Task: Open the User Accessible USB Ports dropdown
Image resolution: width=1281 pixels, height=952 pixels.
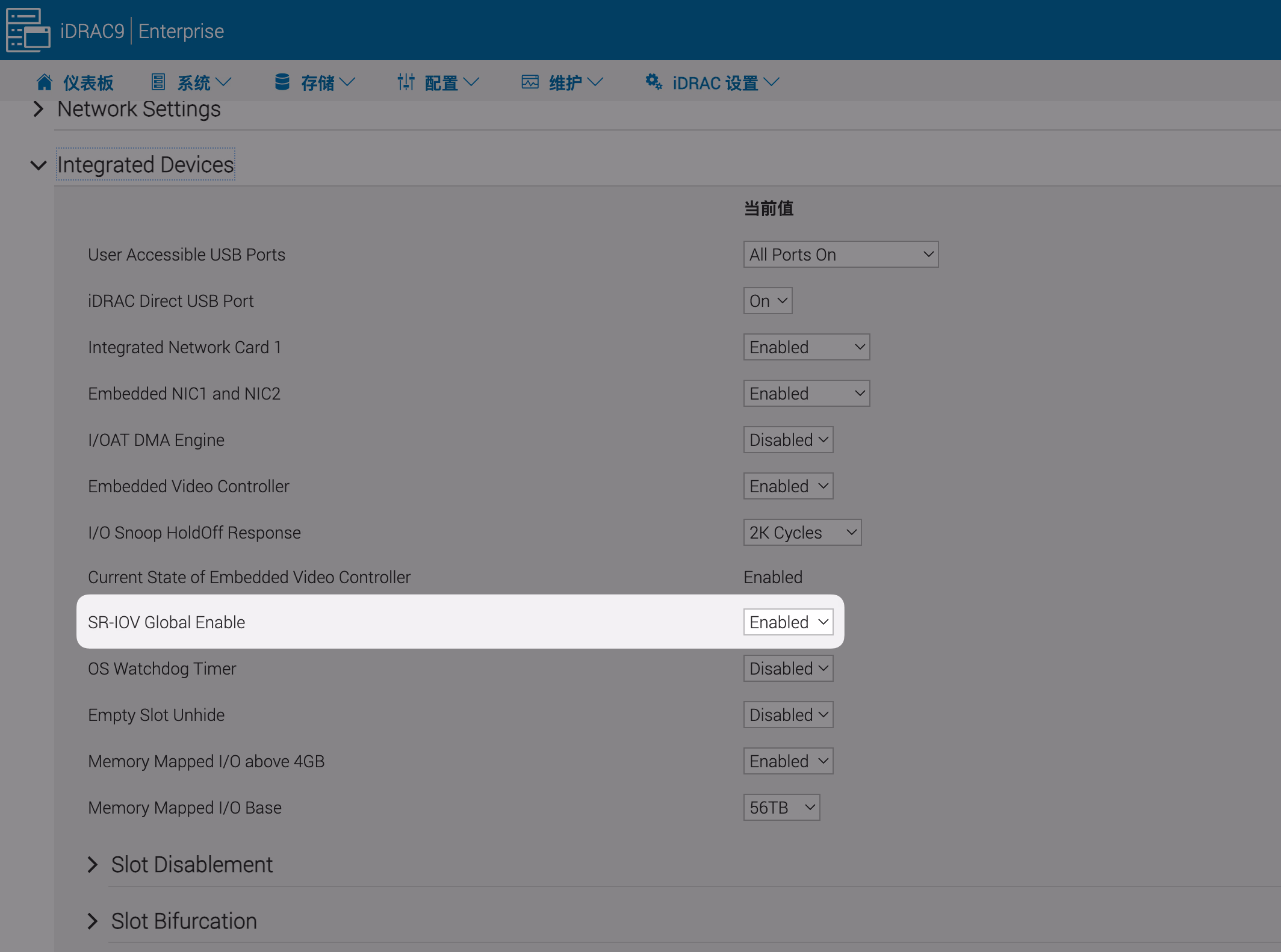Action: point(840,255)
